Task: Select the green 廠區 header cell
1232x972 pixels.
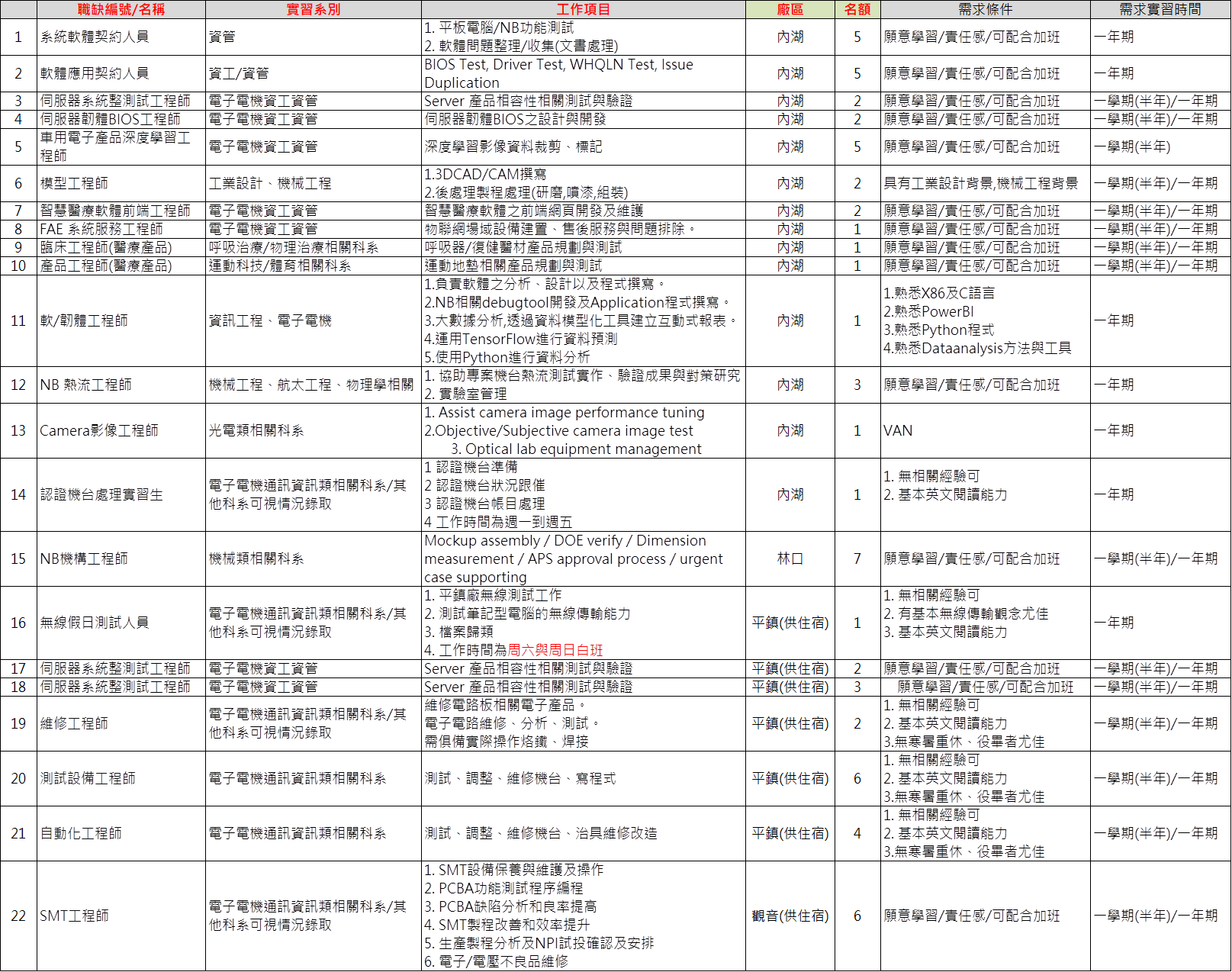Action: [790, 9]
